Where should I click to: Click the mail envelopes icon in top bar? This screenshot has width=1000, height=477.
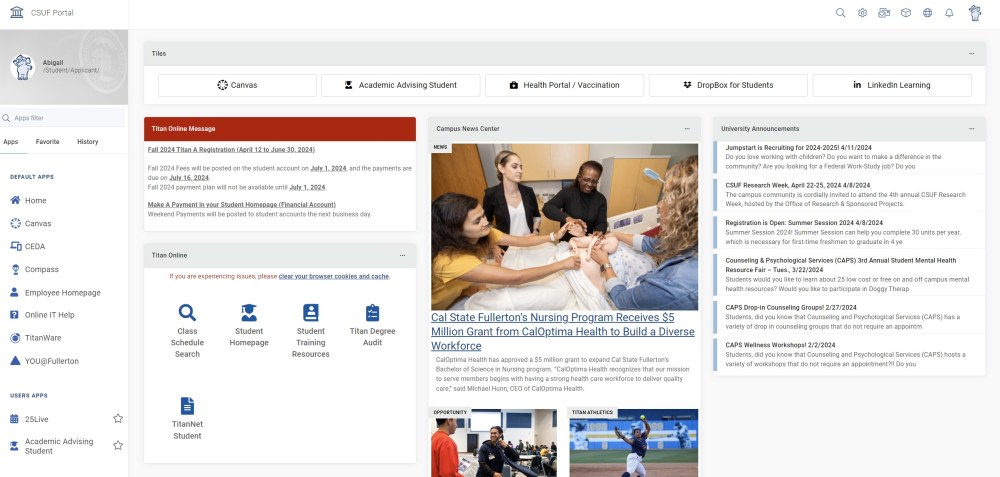coord(884,13)
